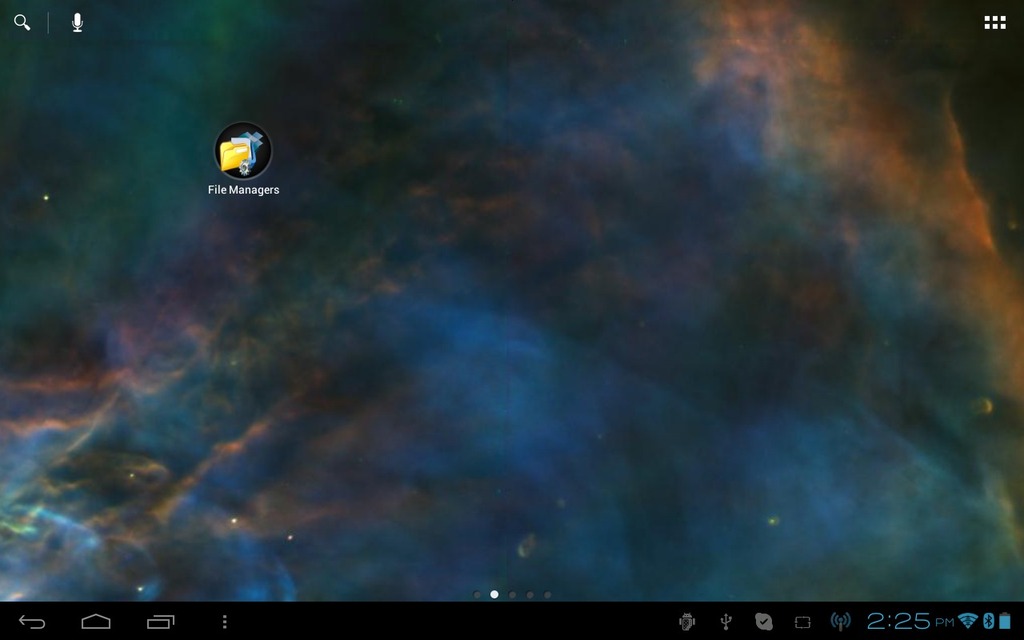
Task: Tap the Wi-Fi signal status icon
Action: pos(968,621)
